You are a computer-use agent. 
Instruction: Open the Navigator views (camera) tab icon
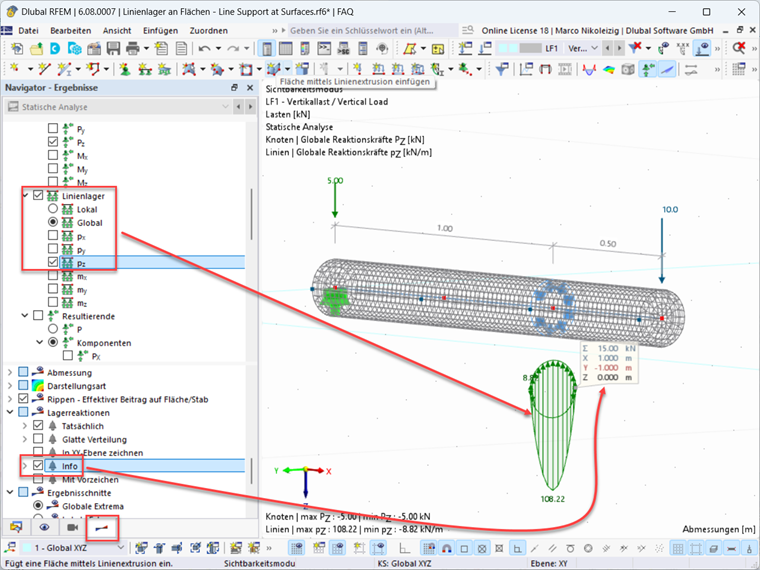point(73,527)
